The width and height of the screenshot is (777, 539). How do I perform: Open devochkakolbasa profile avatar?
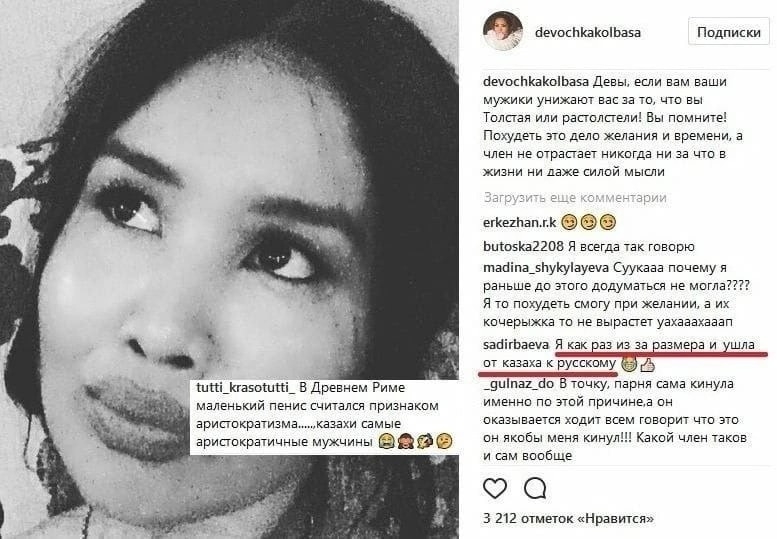point(502,31)
